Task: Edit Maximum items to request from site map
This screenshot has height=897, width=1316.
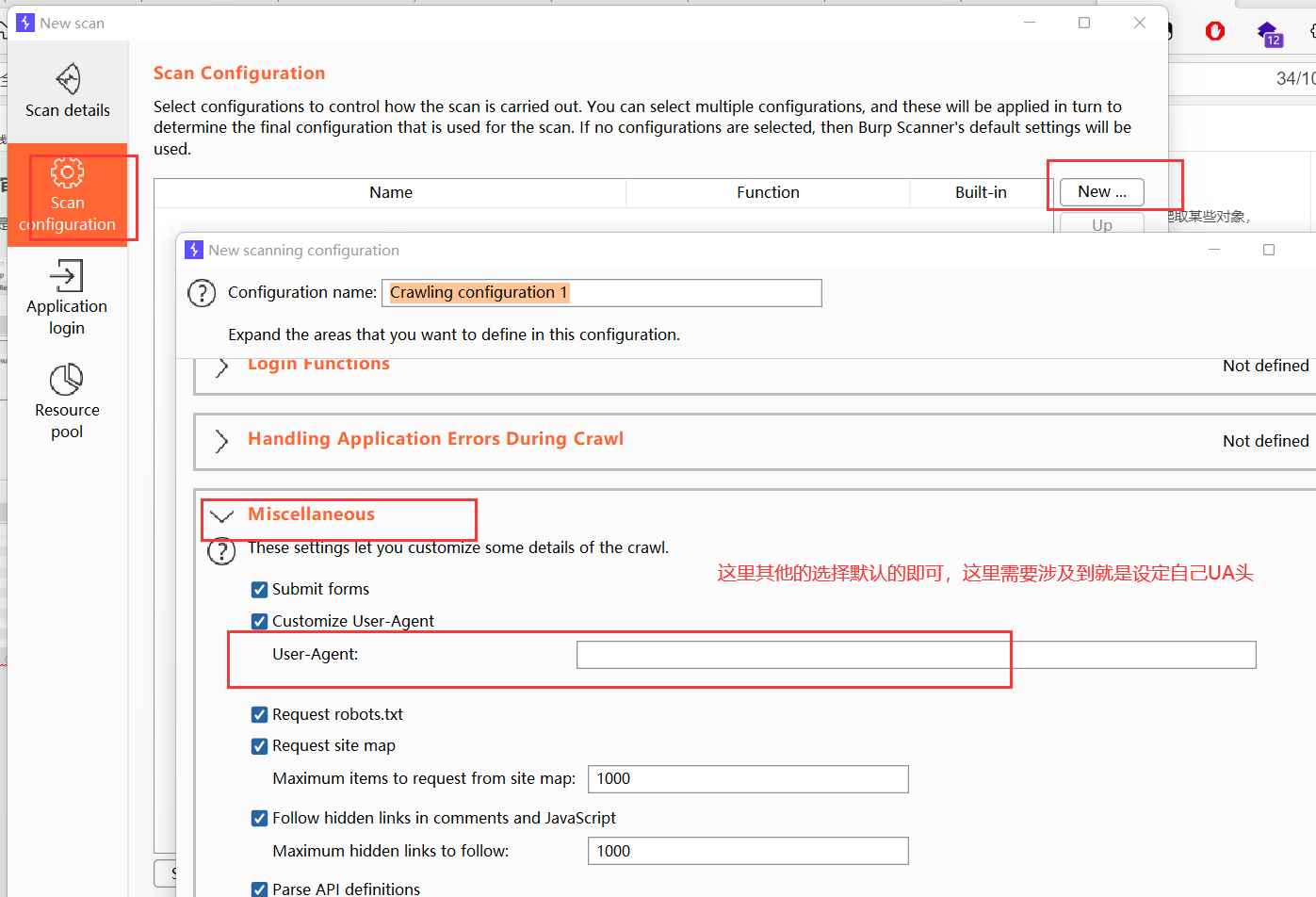Action: (x=748, y=779)
